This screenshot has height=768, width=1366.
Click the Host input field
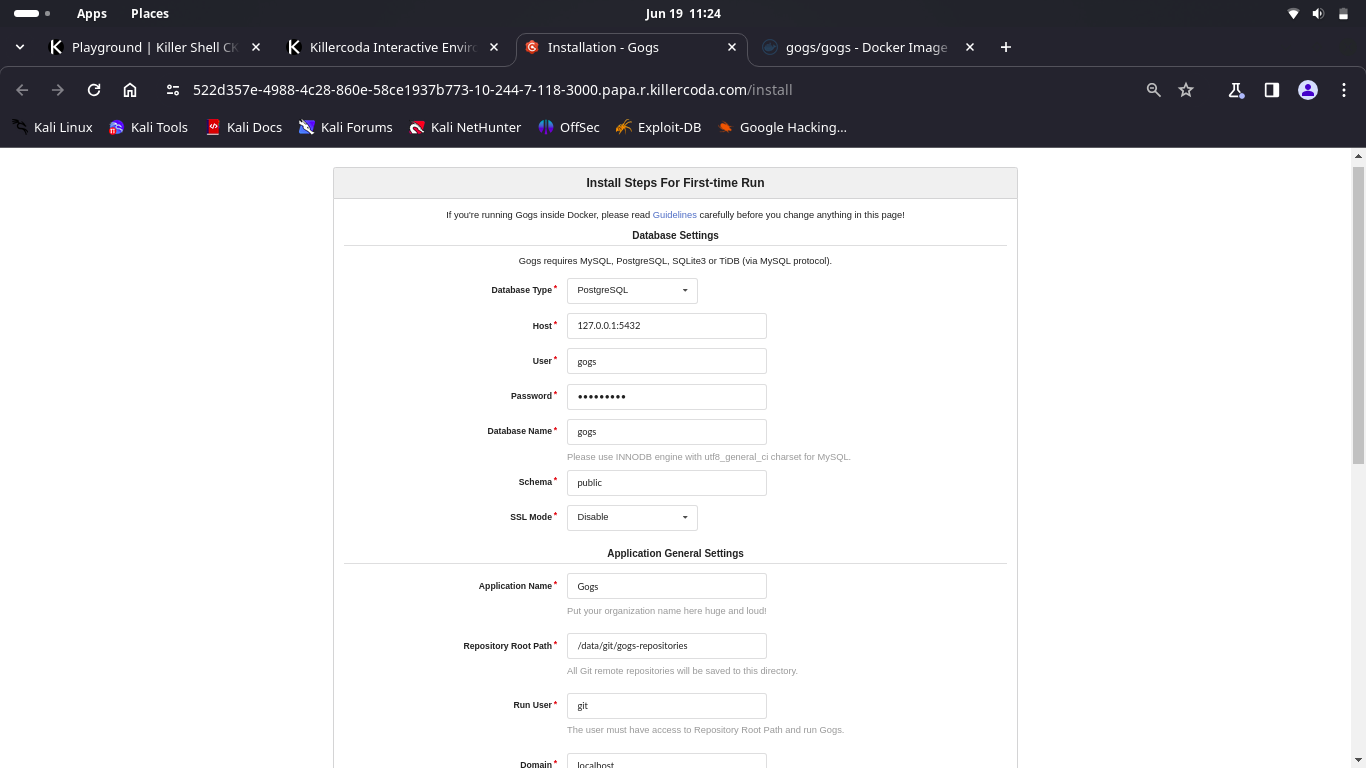pyautogui.click(x=667, y=326)
